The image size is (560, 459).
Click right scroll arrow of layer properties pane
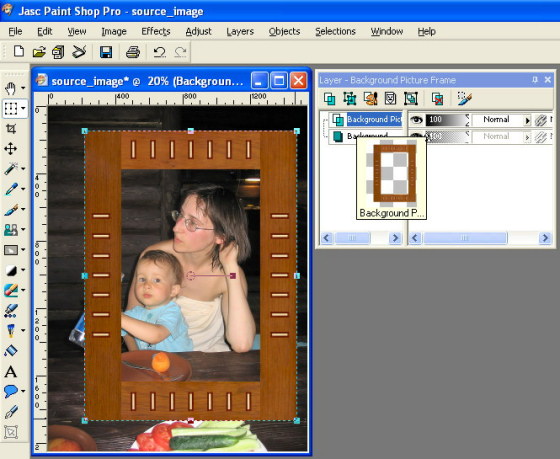[545, 238]
